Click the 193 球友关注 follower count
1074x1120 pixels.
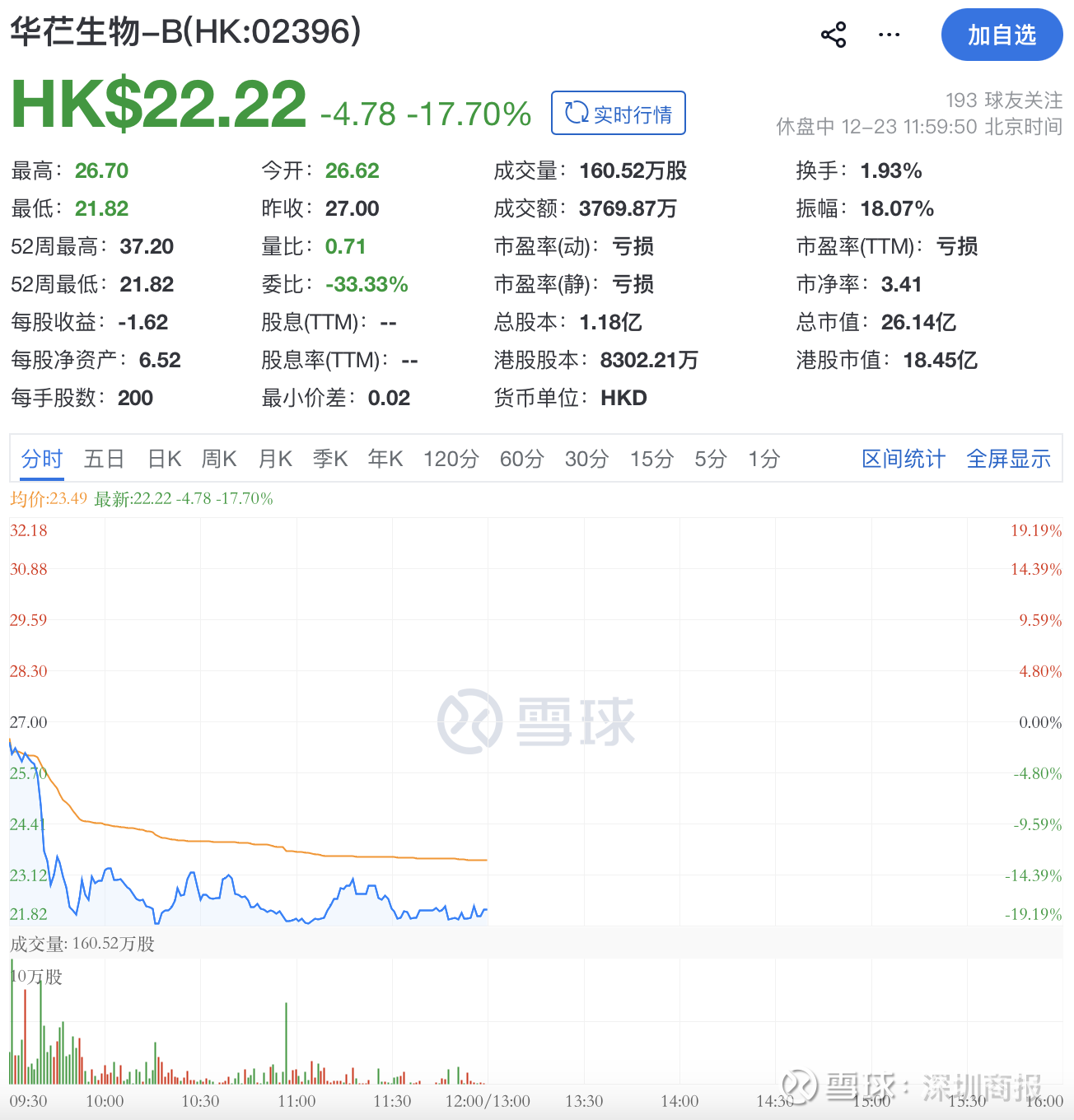[1004, 100]
